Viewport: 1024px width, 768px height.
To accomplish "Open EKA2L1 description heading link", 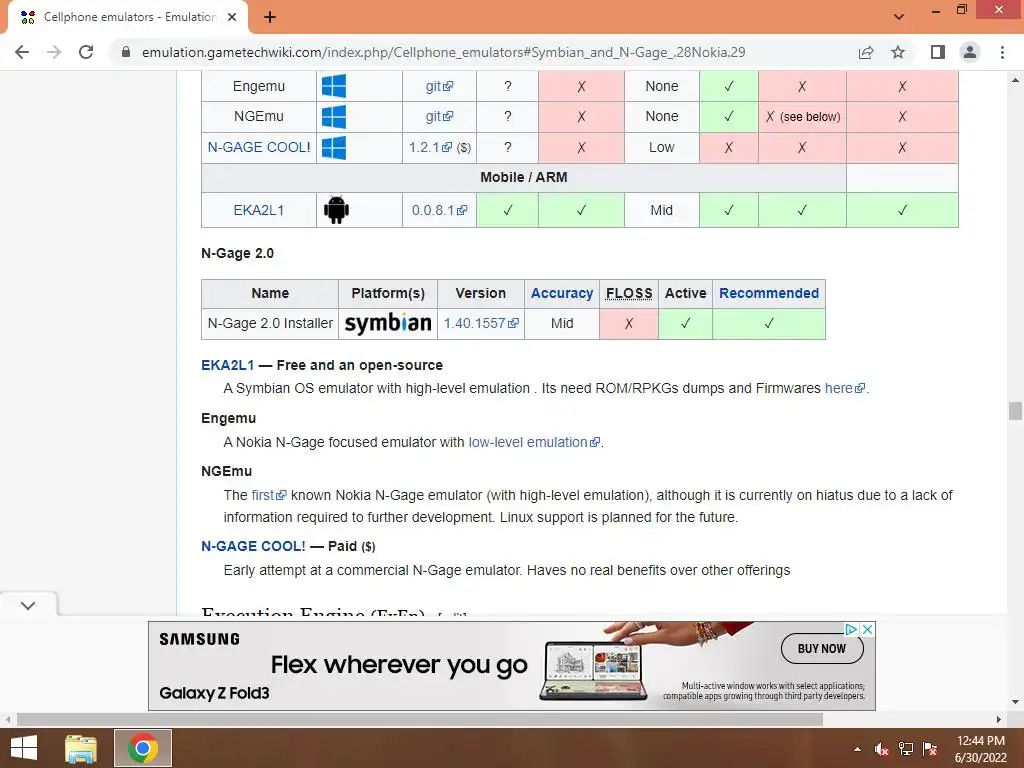I will click(x=227, y=365).
